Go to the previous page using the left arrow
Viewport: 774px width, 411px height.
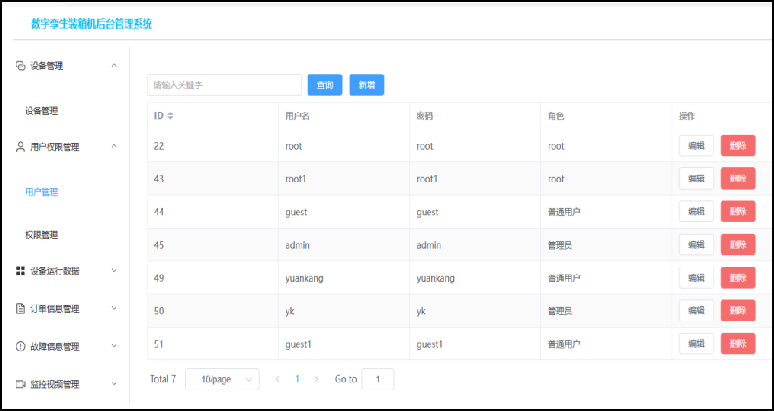coord(277,380)
